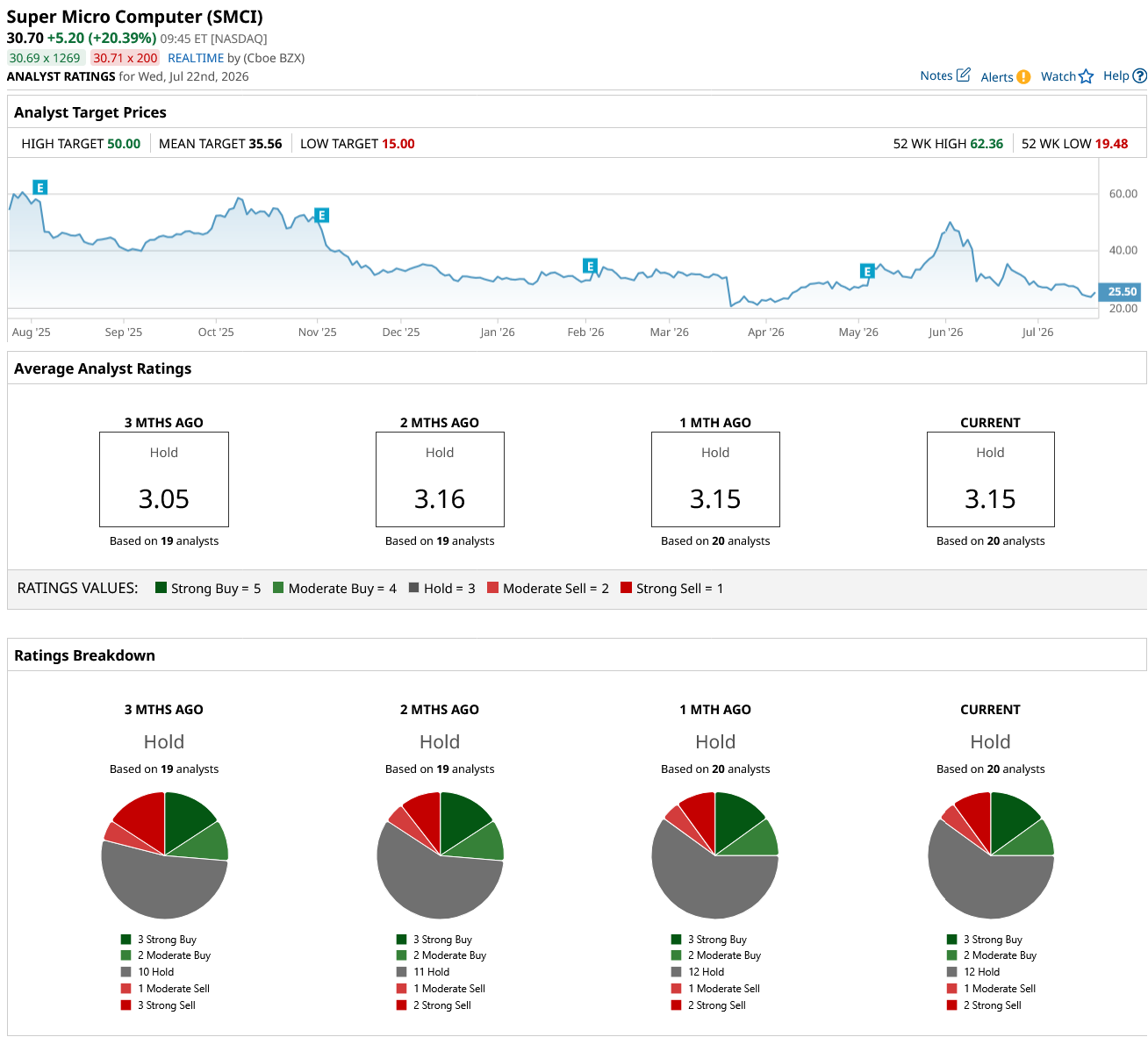Click the Analyst Target Prices section header
1148x1037 pixels.
click(x=90, y=112)
